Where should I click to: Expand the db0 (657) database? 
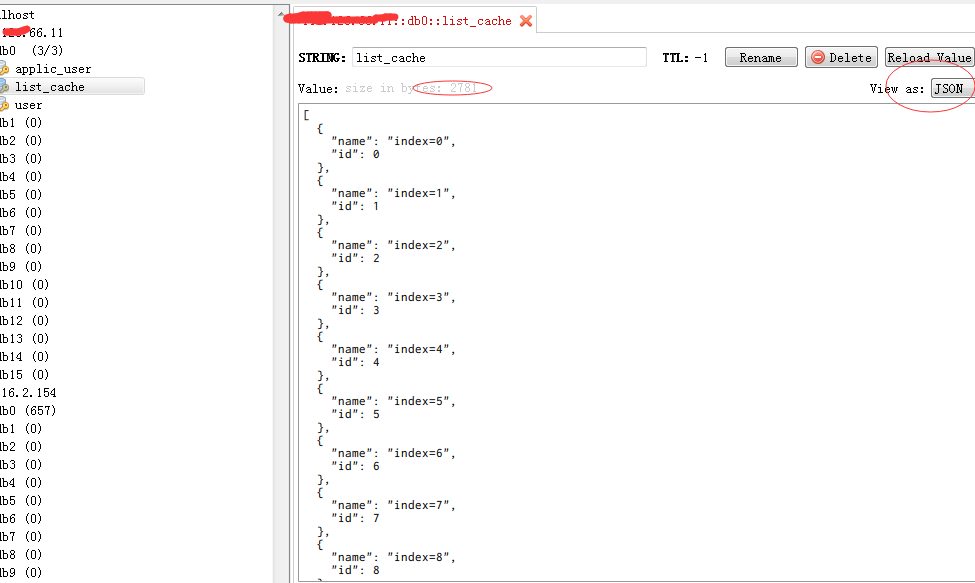point(28,410)
